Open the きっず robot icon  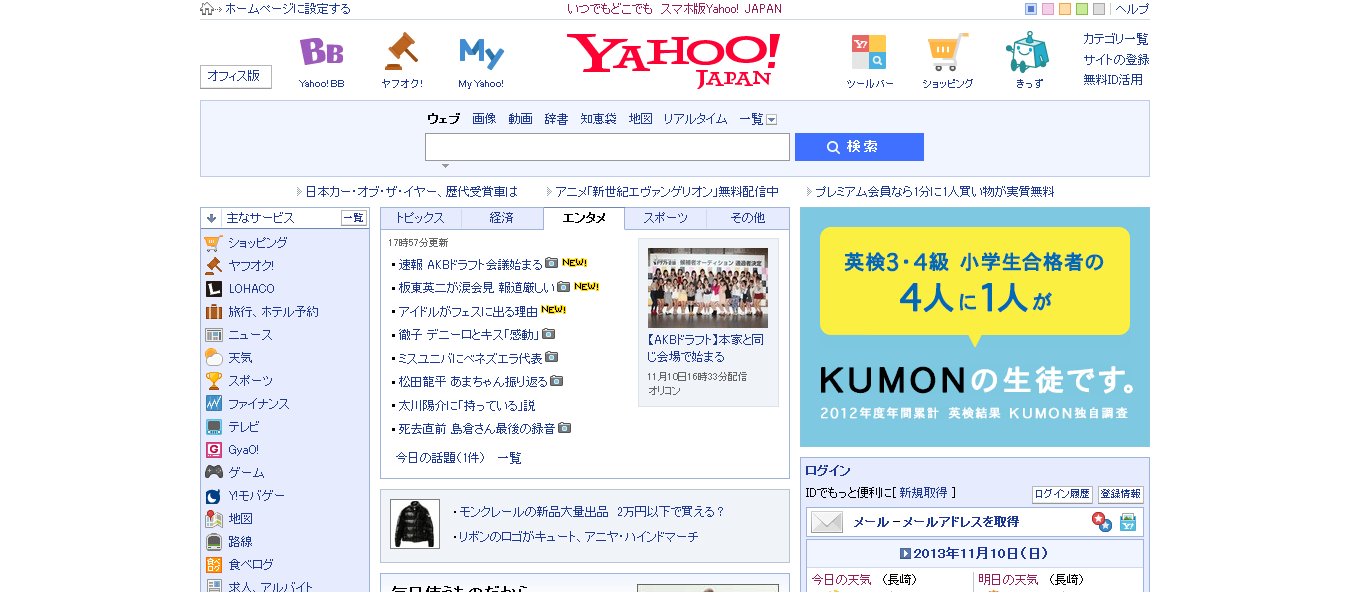tap(1028, 52)
